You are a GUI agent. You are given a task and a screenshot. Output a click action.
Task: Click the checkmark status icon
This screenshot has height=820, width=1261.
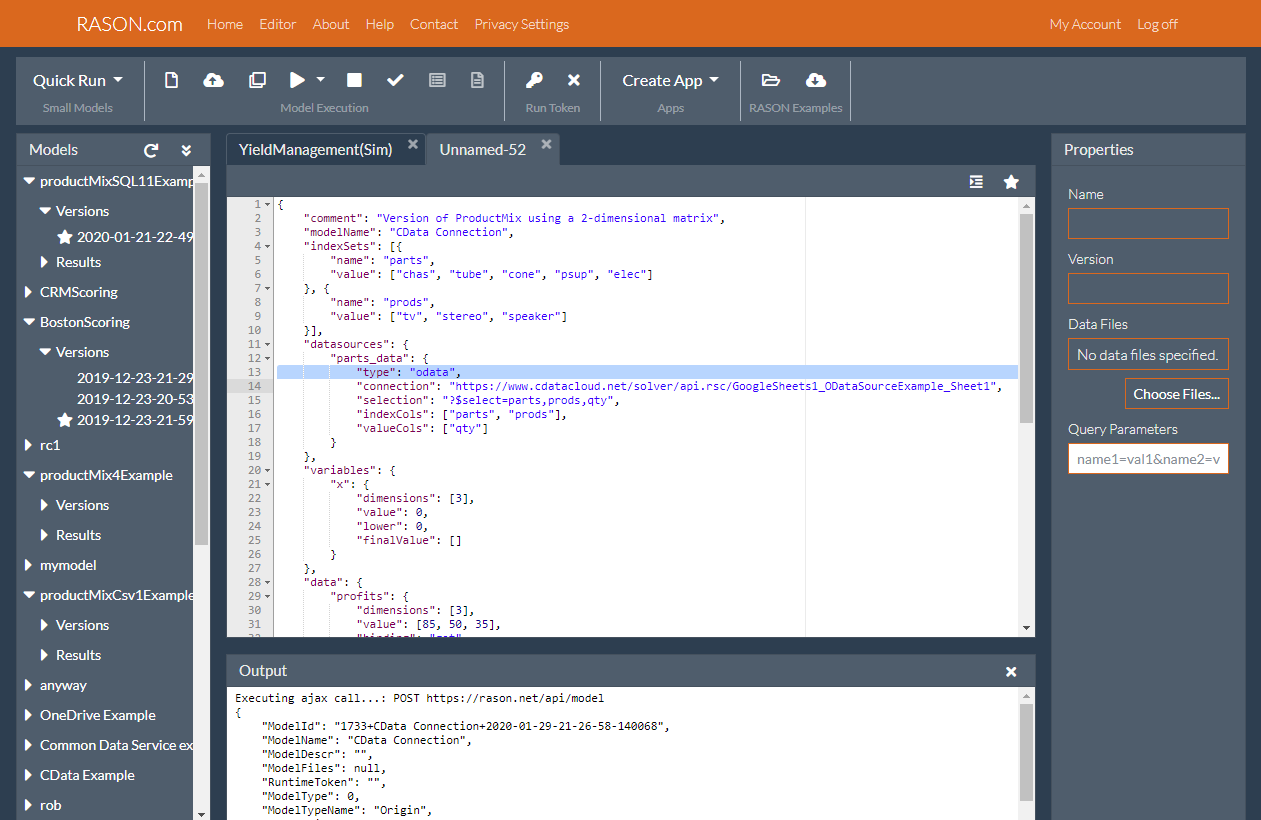pos(395,80)
